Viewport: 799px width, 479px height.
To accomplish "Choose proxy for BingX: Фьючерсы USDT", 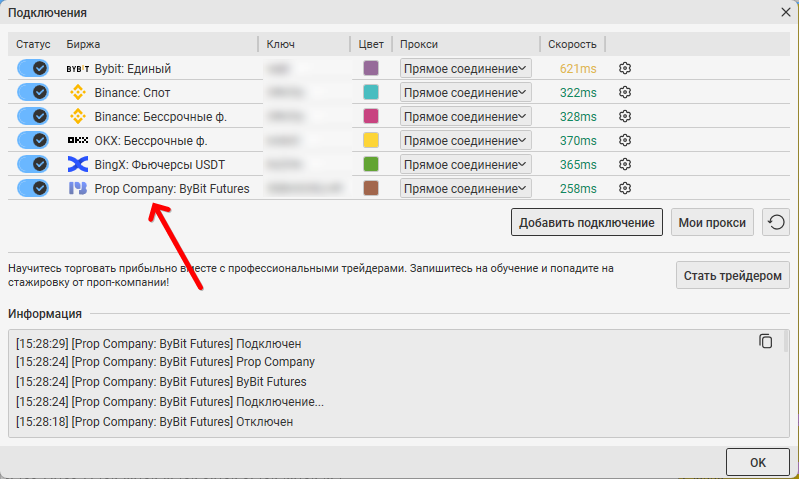I will 466,164.
